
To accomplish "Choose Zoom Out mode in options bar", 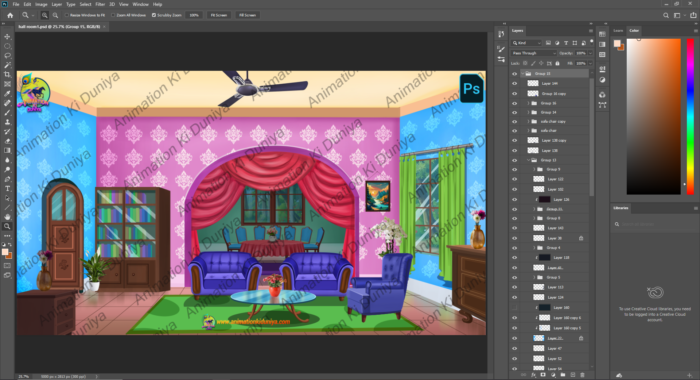I will (x=55, y=15).
